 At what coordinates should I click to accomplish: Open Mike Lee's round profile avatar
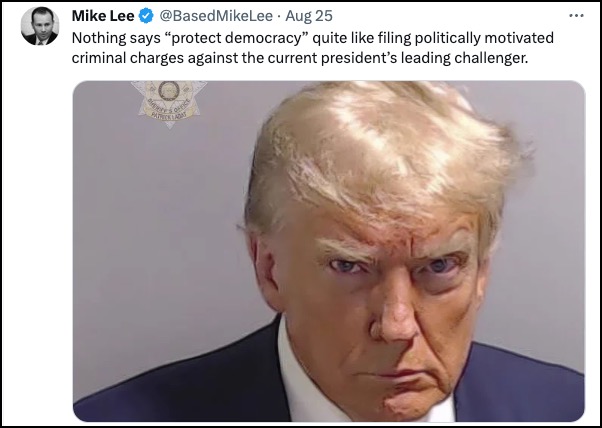[40, 26]
